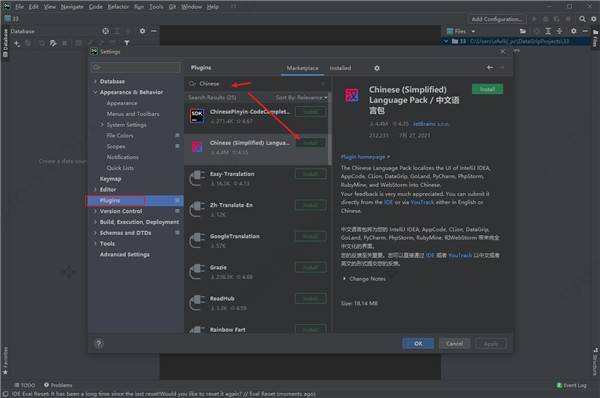Image resolution: width=600 pixels, height=398 pixels.
Task: Click OK in Settings dialog
Action: click(x=418, y=344)
